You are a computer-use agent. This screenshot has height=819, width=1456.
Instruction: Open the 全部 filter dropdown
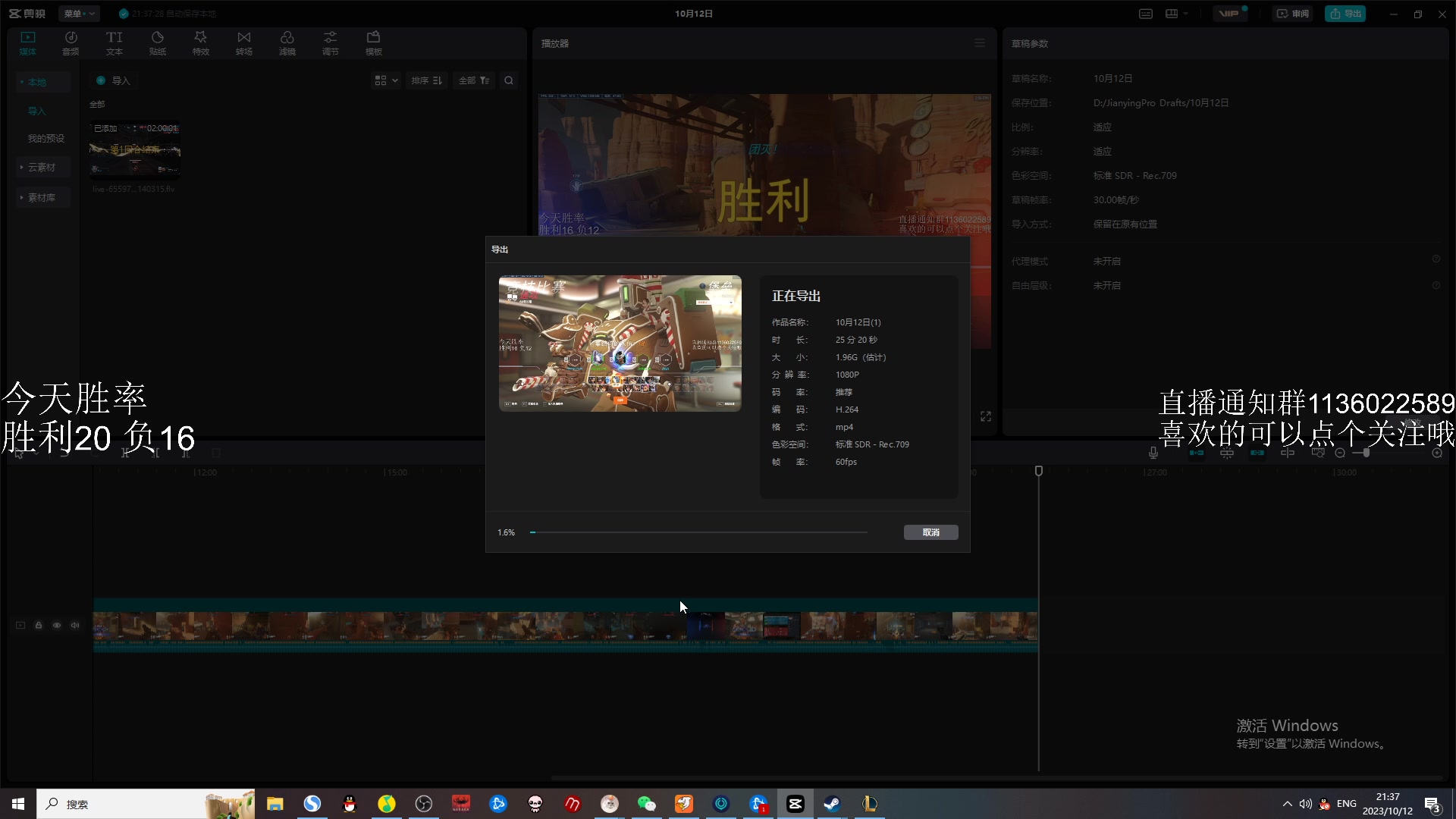[x=474, y=80]
